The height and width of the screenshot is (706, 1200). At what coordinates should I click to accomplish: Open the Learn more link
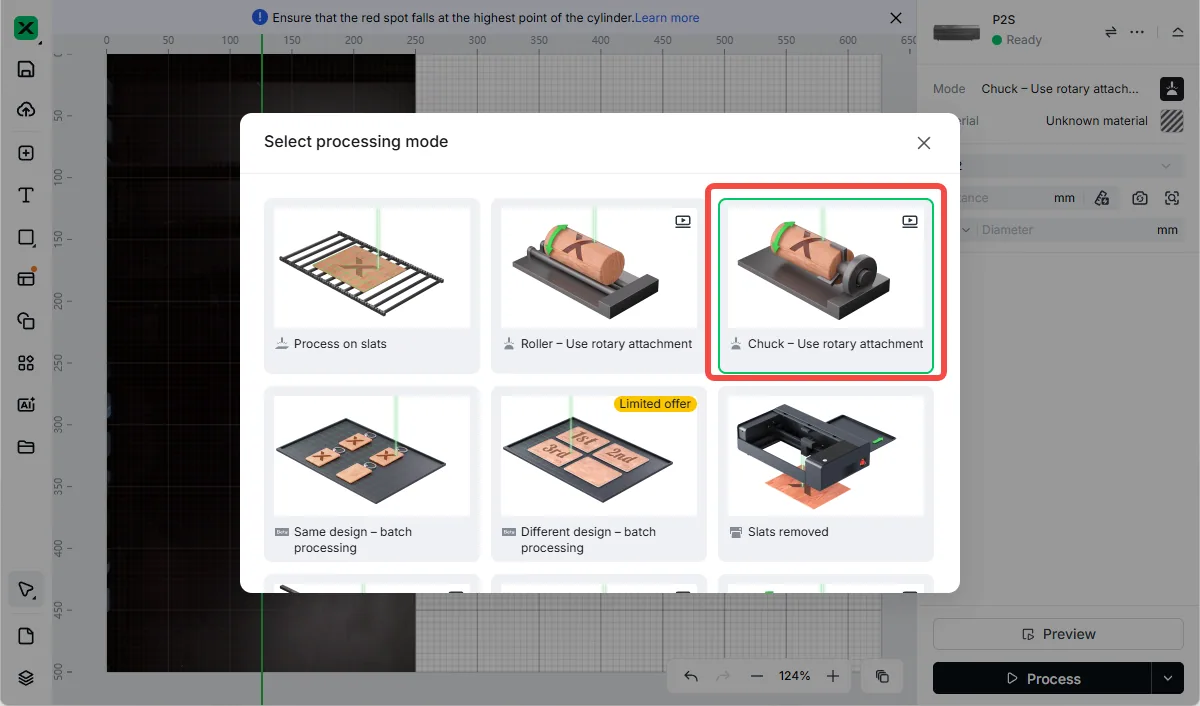[x=667, y=18]
